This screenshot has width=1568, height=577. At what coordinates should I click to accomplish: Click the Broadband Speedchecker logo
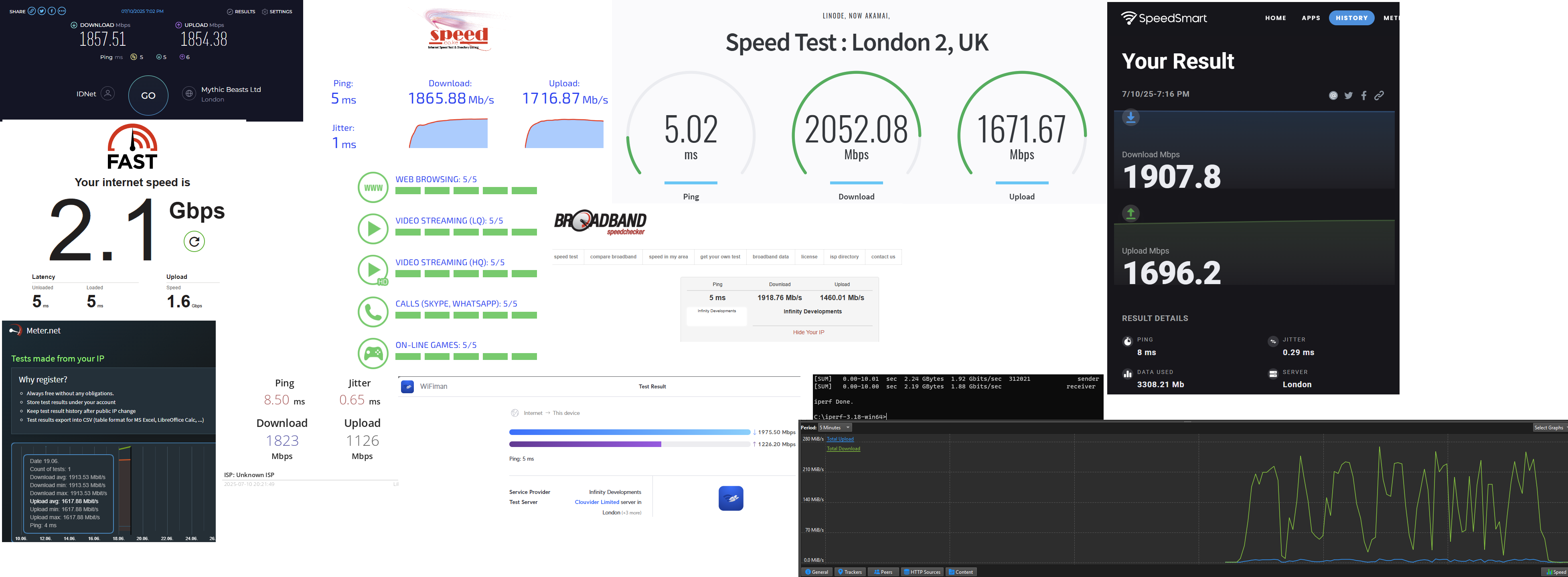tap(600, 223)
